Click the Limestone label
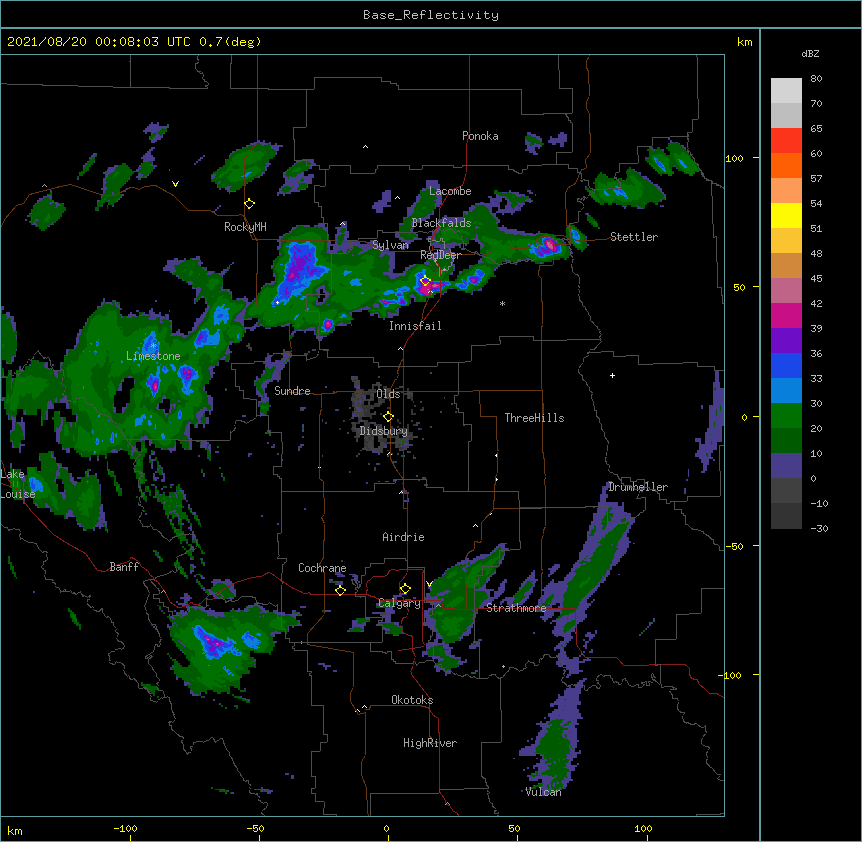862x842 pixels. (x=153, y=356)
